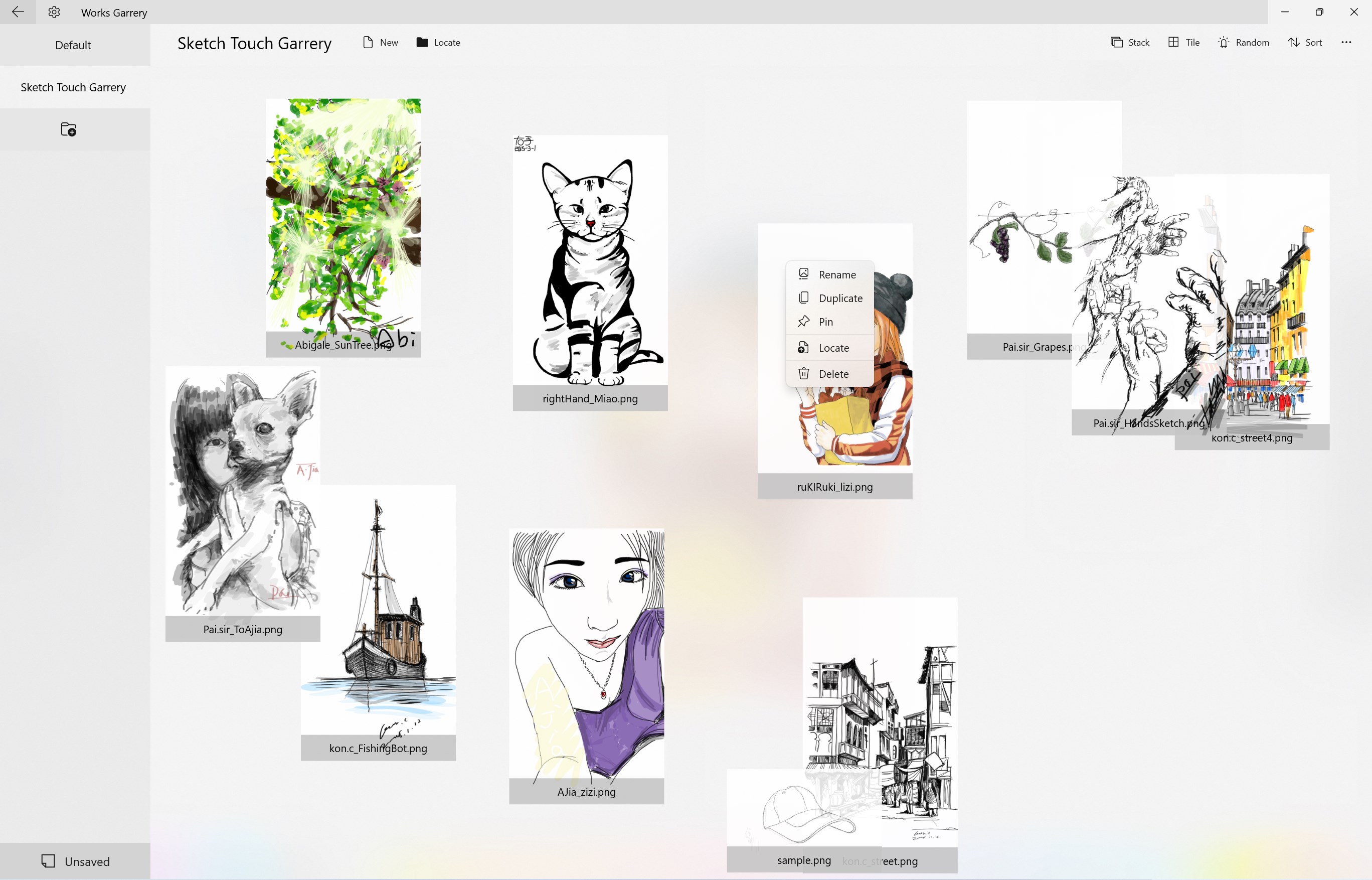Randomize the artwork arrangement
Screen dimensions: 1372x880
[1244, 42]
